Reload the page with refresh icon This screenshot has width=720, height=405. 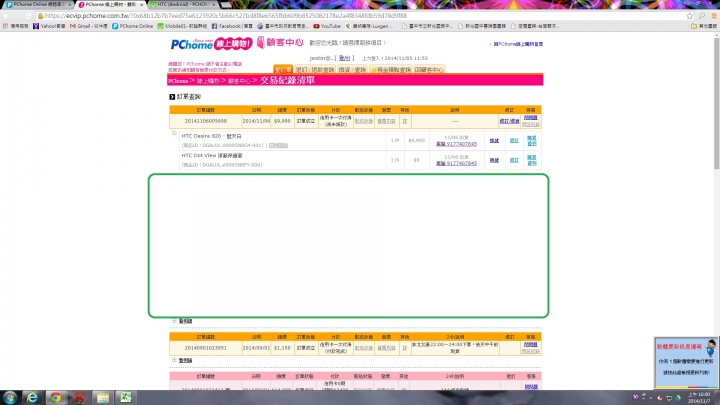[x=28, y=16]
